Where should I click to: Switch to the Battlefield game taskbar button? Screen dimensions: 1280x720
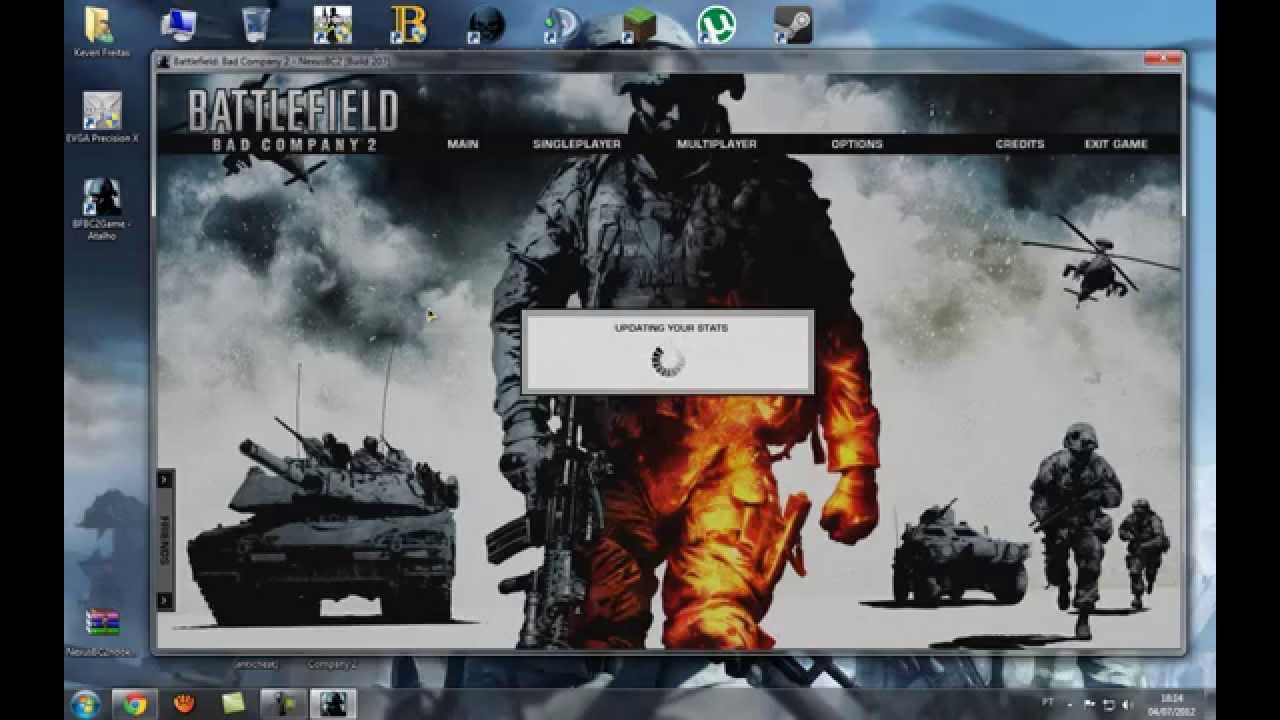pyautogui.click(x=333, y=704)
